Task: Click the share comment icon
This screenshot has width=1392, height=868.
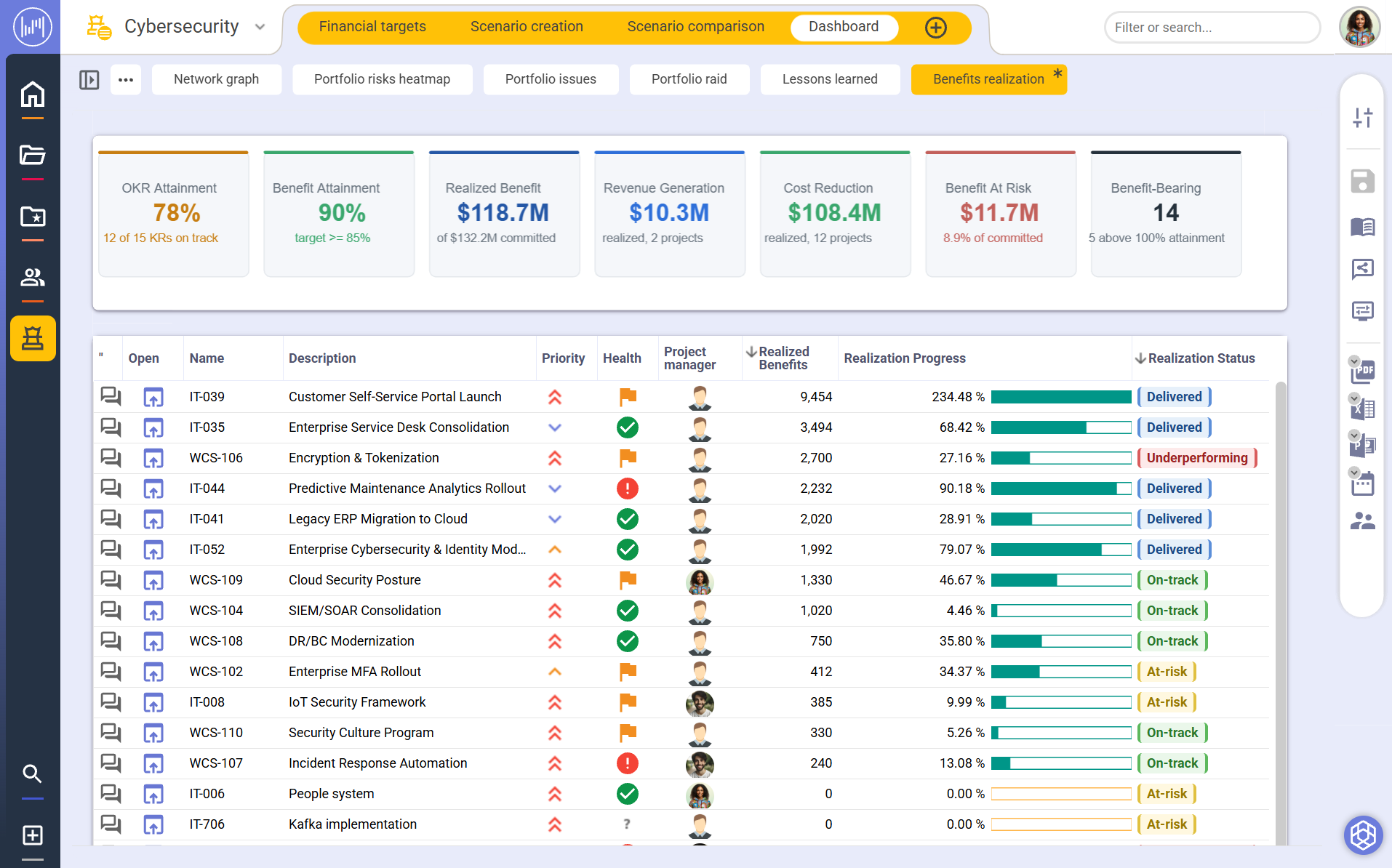Action: (1362, 269)
